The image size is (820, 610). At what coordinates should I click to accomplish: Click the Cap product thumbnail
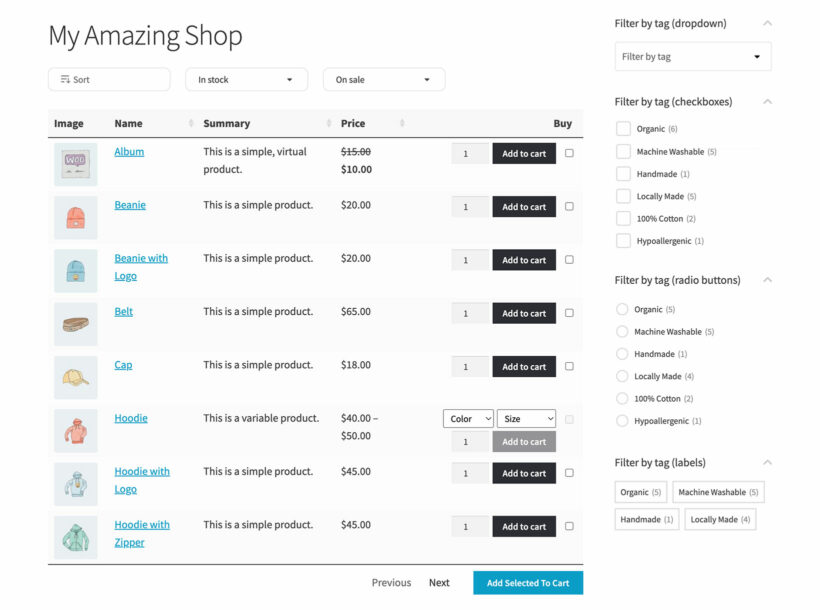pos(75,377)
